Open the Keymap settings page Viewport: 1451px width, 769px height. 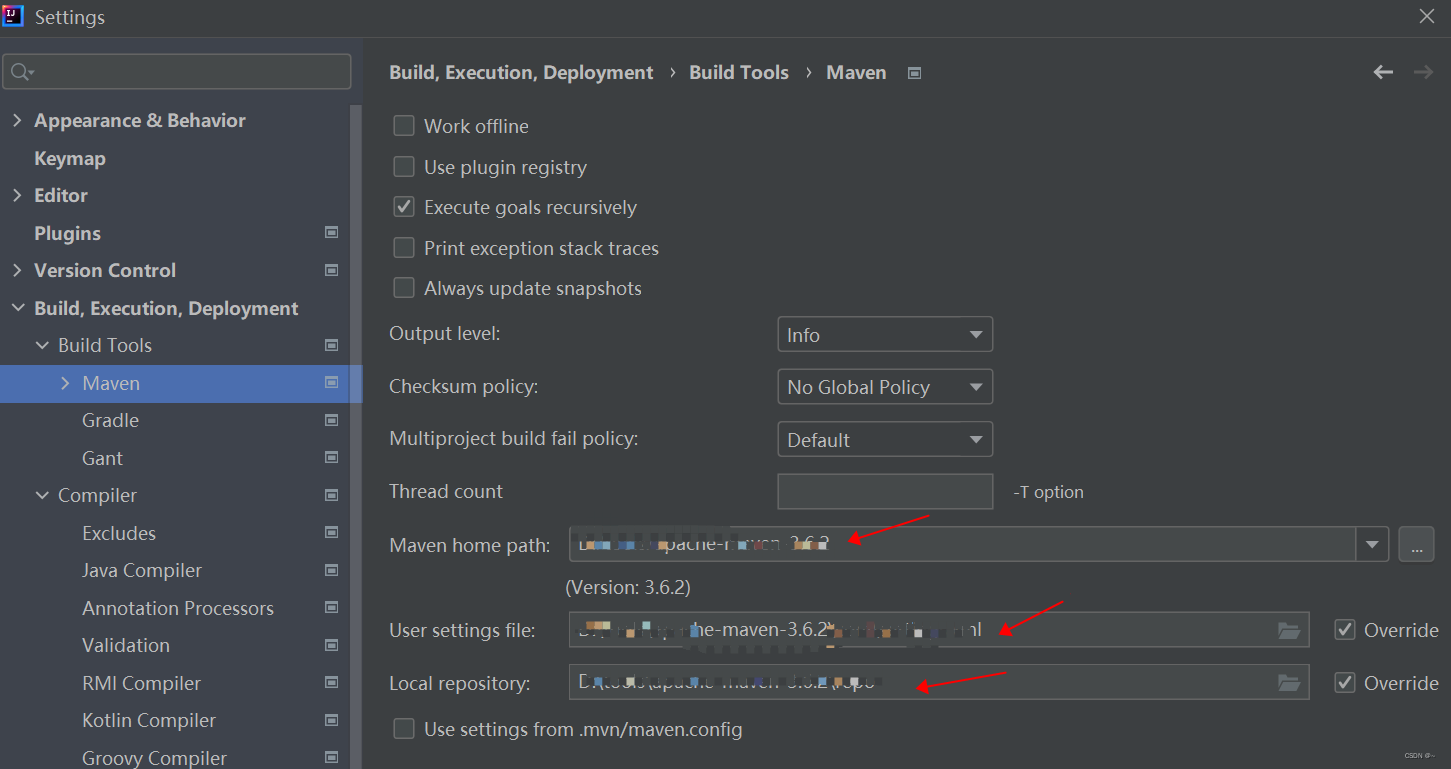70,158
